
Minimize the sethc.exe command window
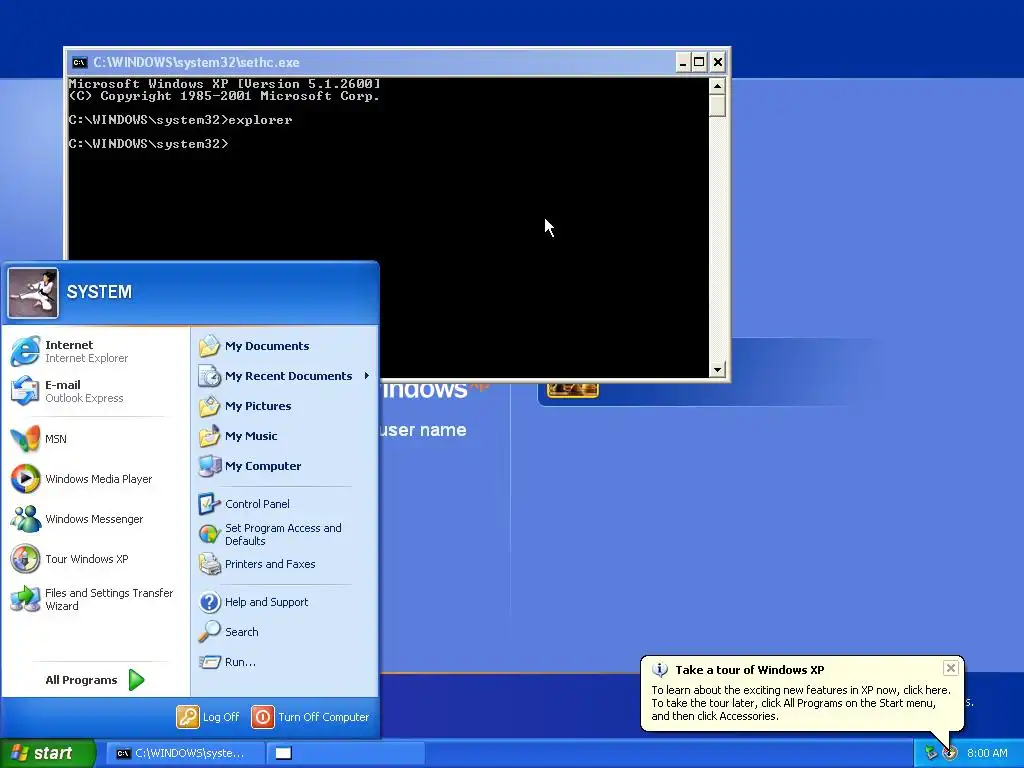point(682,62)
